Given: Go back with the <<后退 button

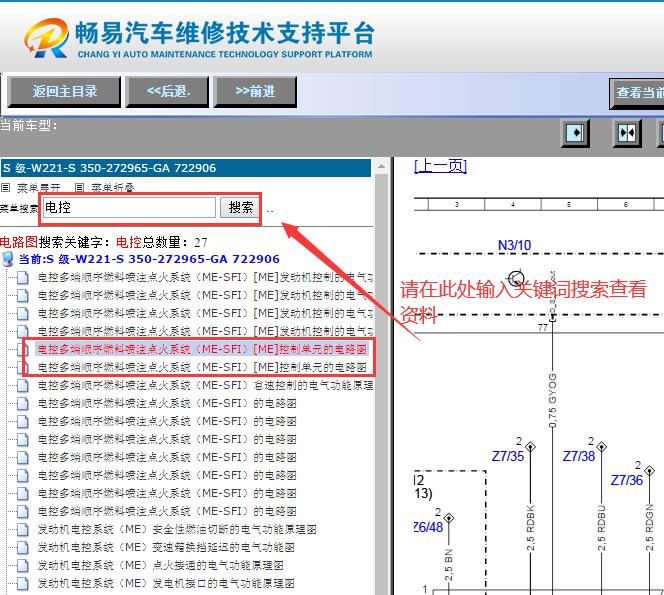Looking at the screenshot, I should click(167, 91).
